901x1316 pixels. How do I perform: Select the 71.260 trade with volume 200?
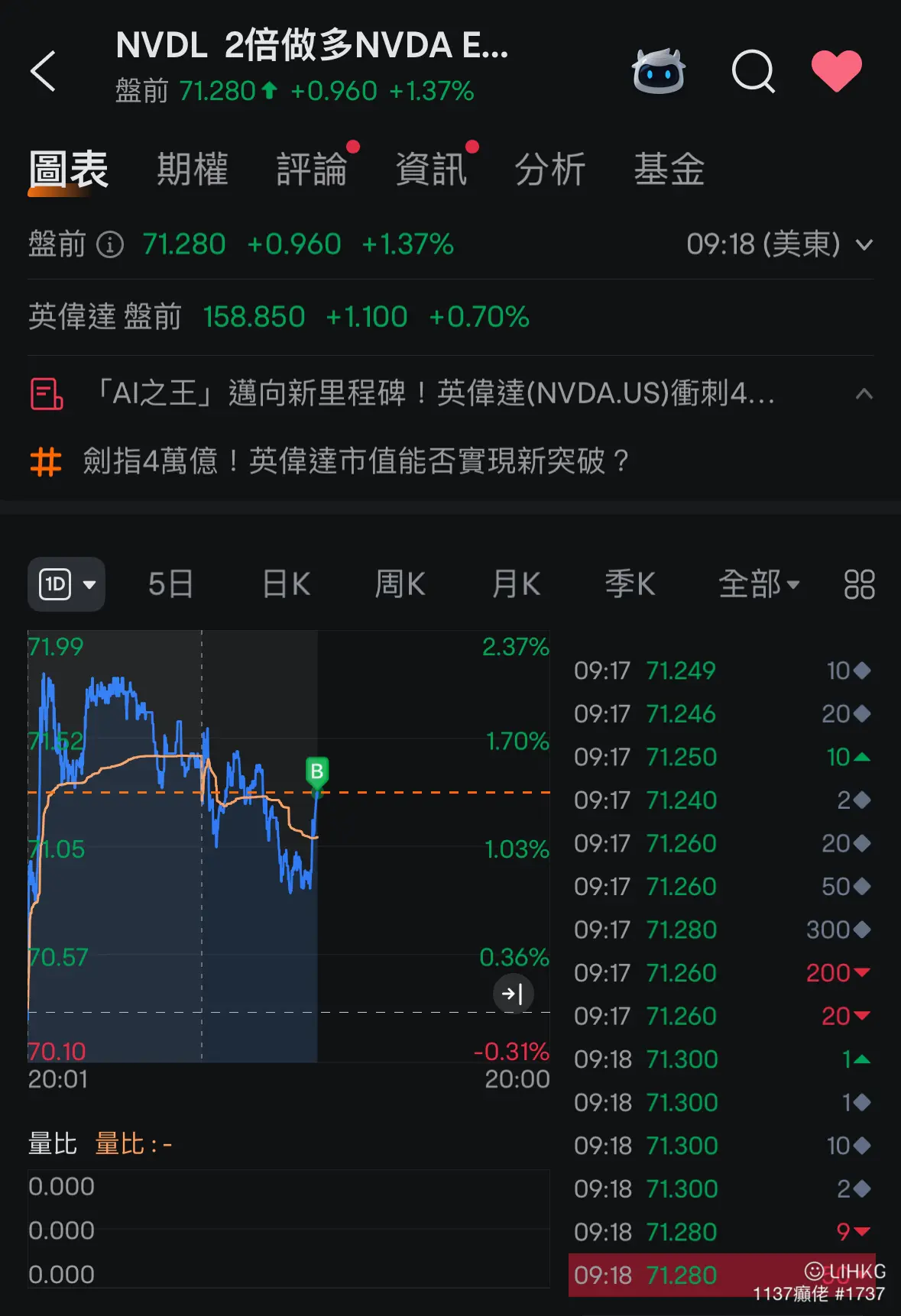click(x=722, y=973)
